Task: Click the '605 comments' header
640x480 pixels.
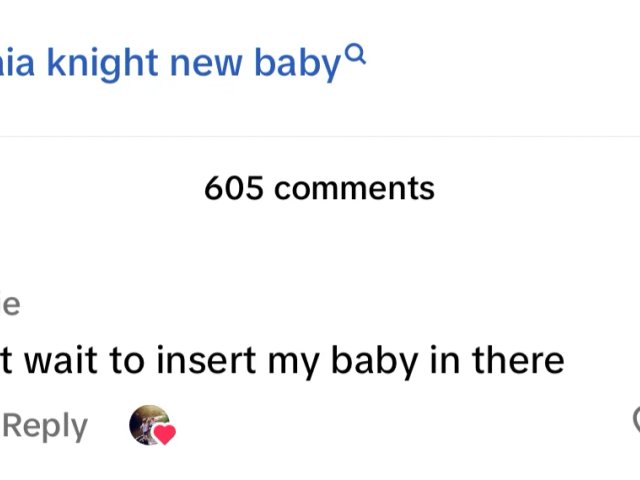Action: (x=319, y=188)
